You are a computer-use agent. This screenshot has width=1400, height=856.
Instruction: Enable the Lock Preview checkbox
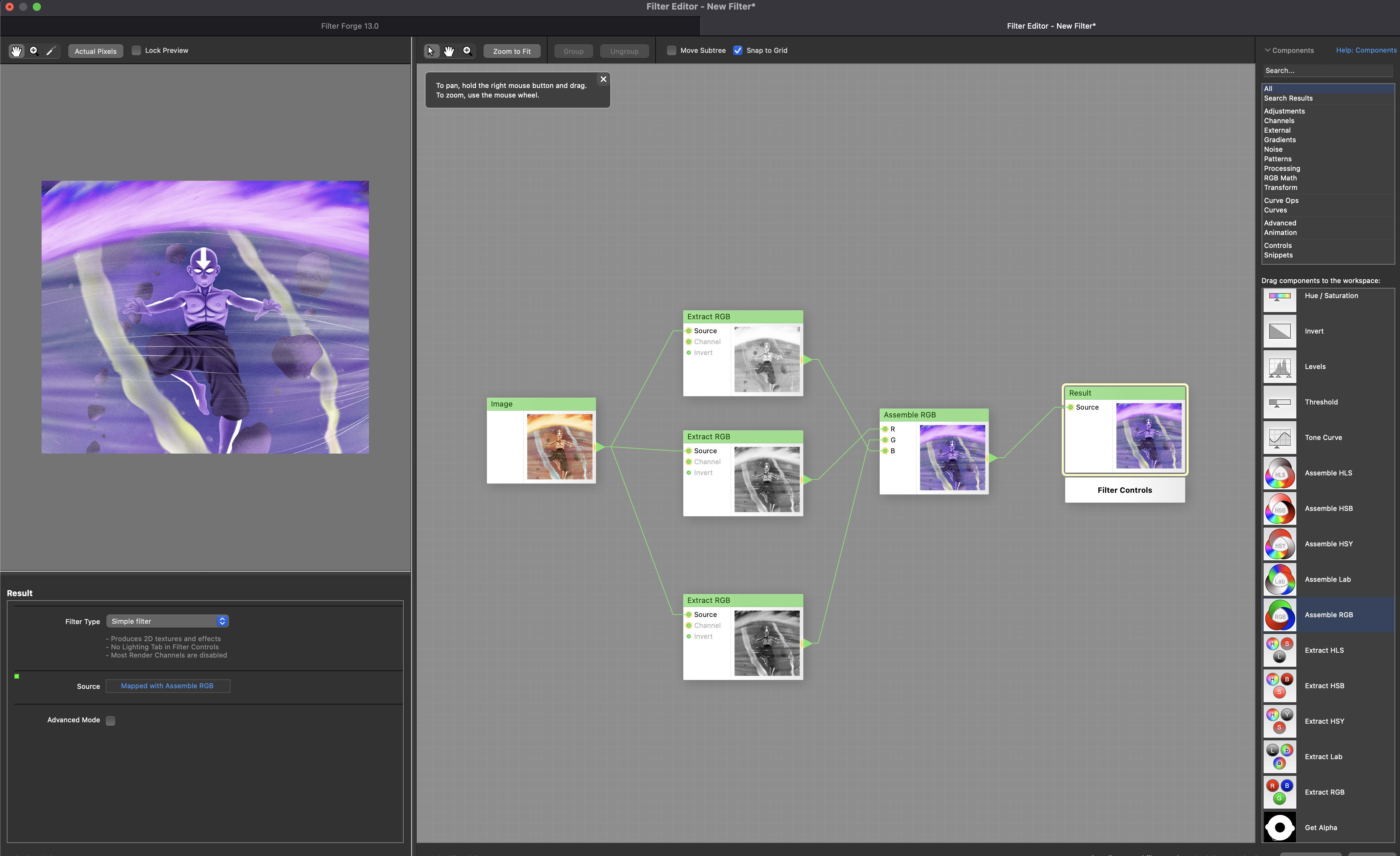[x=136, y=50]
